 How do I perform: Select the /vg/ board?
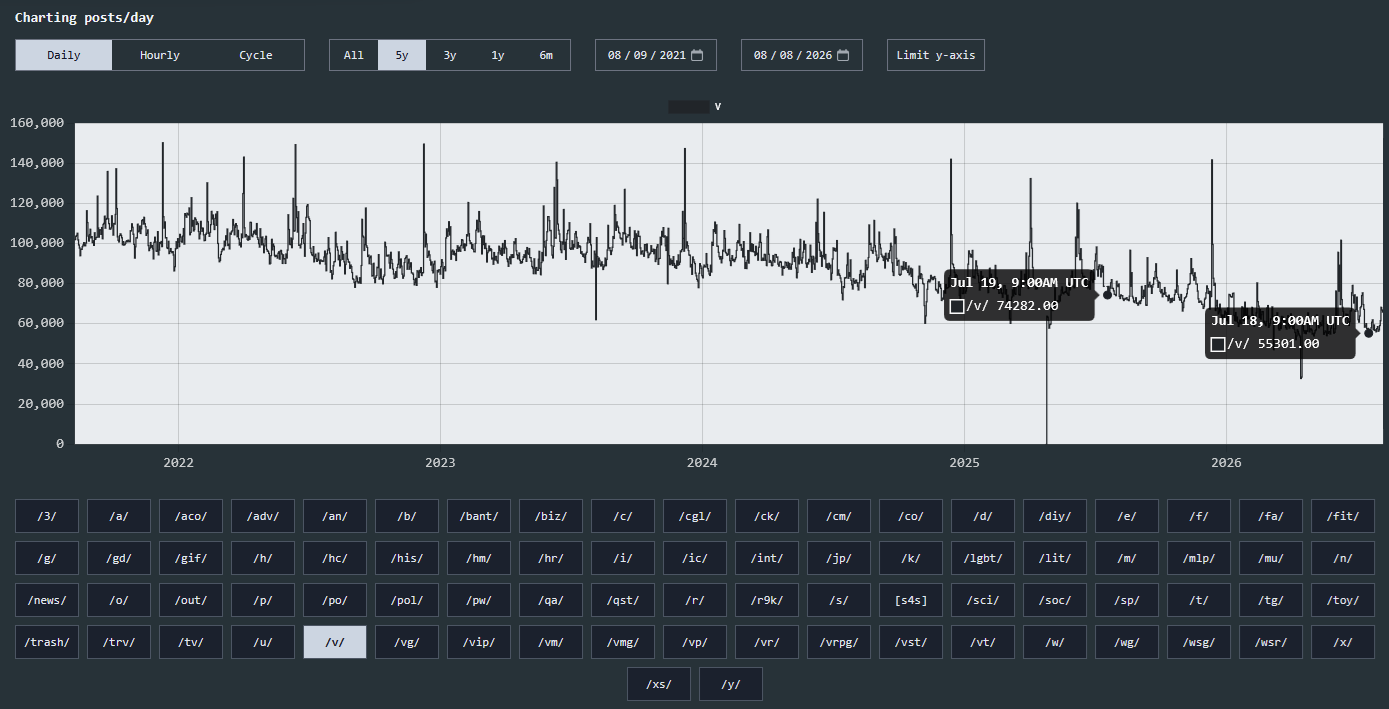tap(407, 642)
